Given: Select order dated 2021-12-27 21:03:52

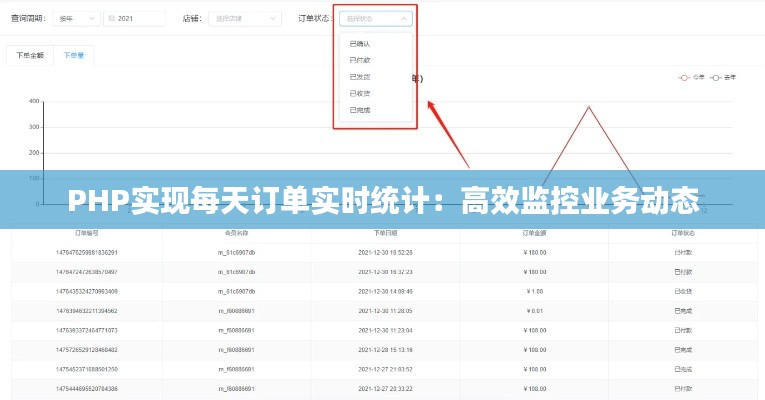Looking at the screenshot, I should click(382, 370).
